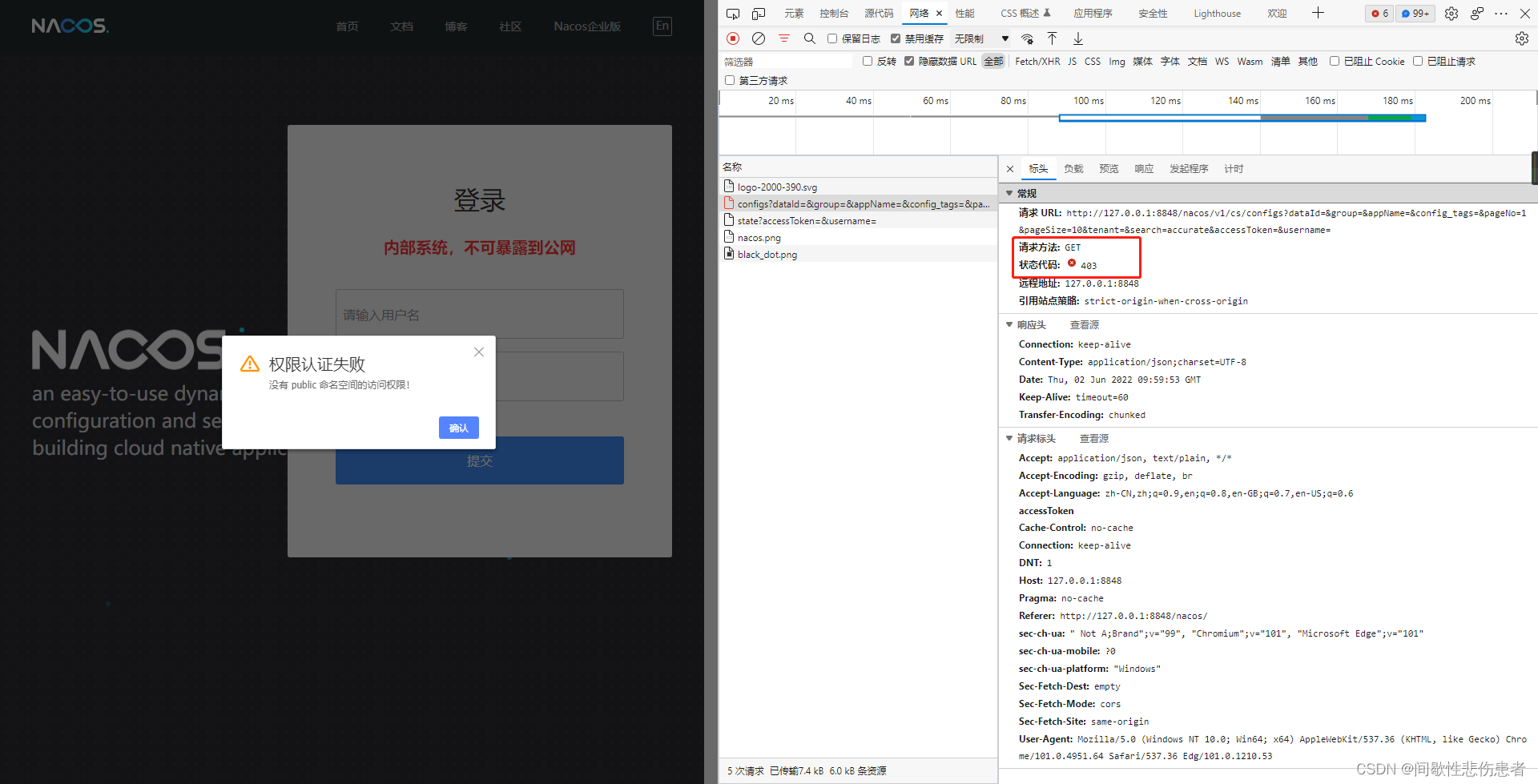Open the 计时 request tab
The height and width of the screenshot is (784, 1538).
point(1234,169)
